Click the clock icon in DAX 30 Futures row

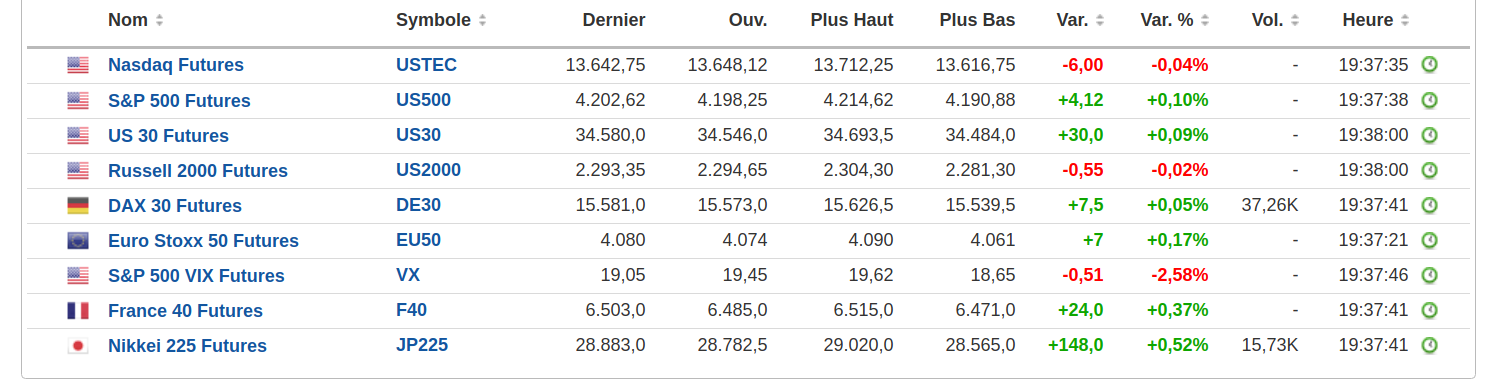tap(1430, 205)
